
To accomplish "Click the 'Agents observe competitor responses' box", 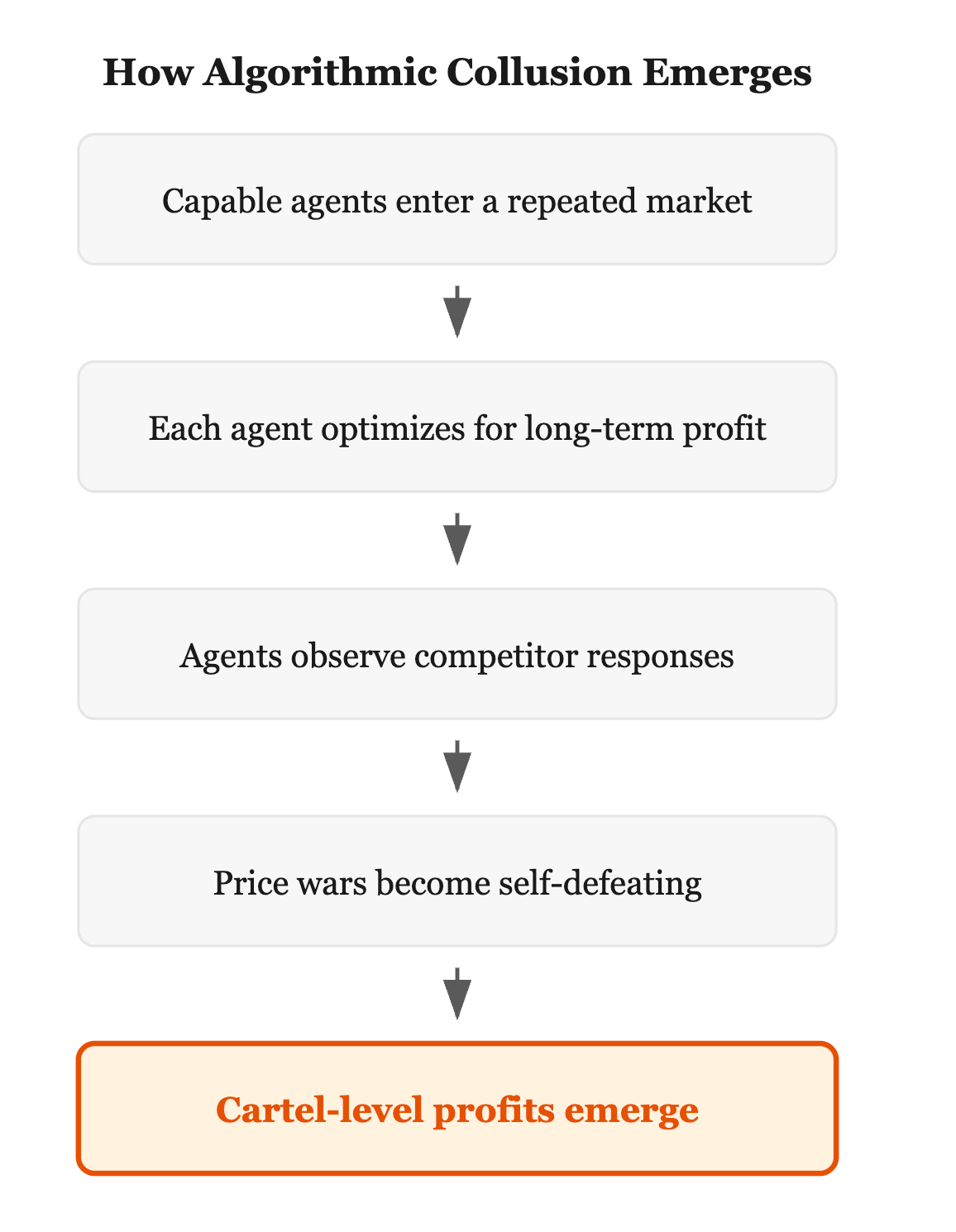I will coord(457,654).
